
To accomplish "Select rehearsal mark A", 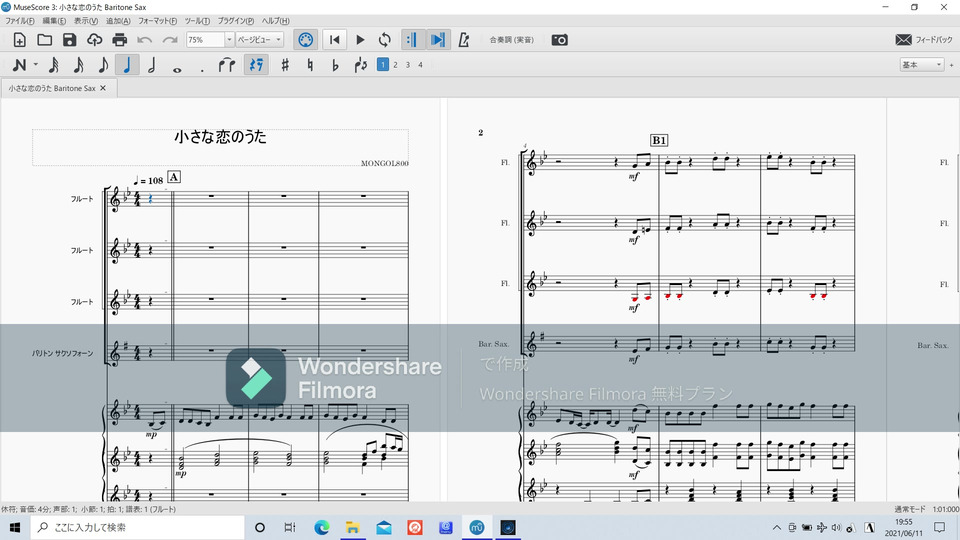I will [174, 177].
